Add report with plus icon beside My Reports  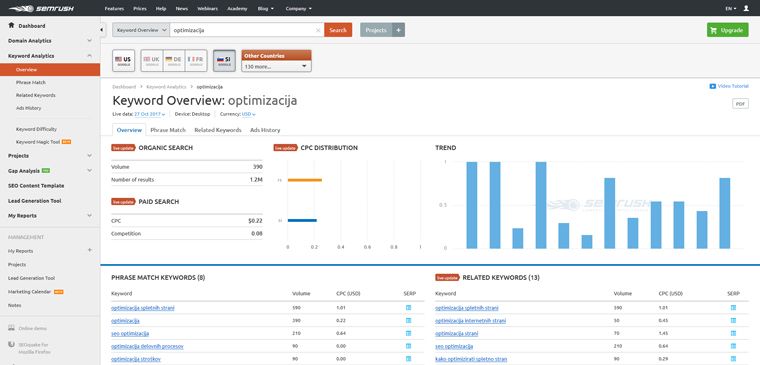pos(89,251)
